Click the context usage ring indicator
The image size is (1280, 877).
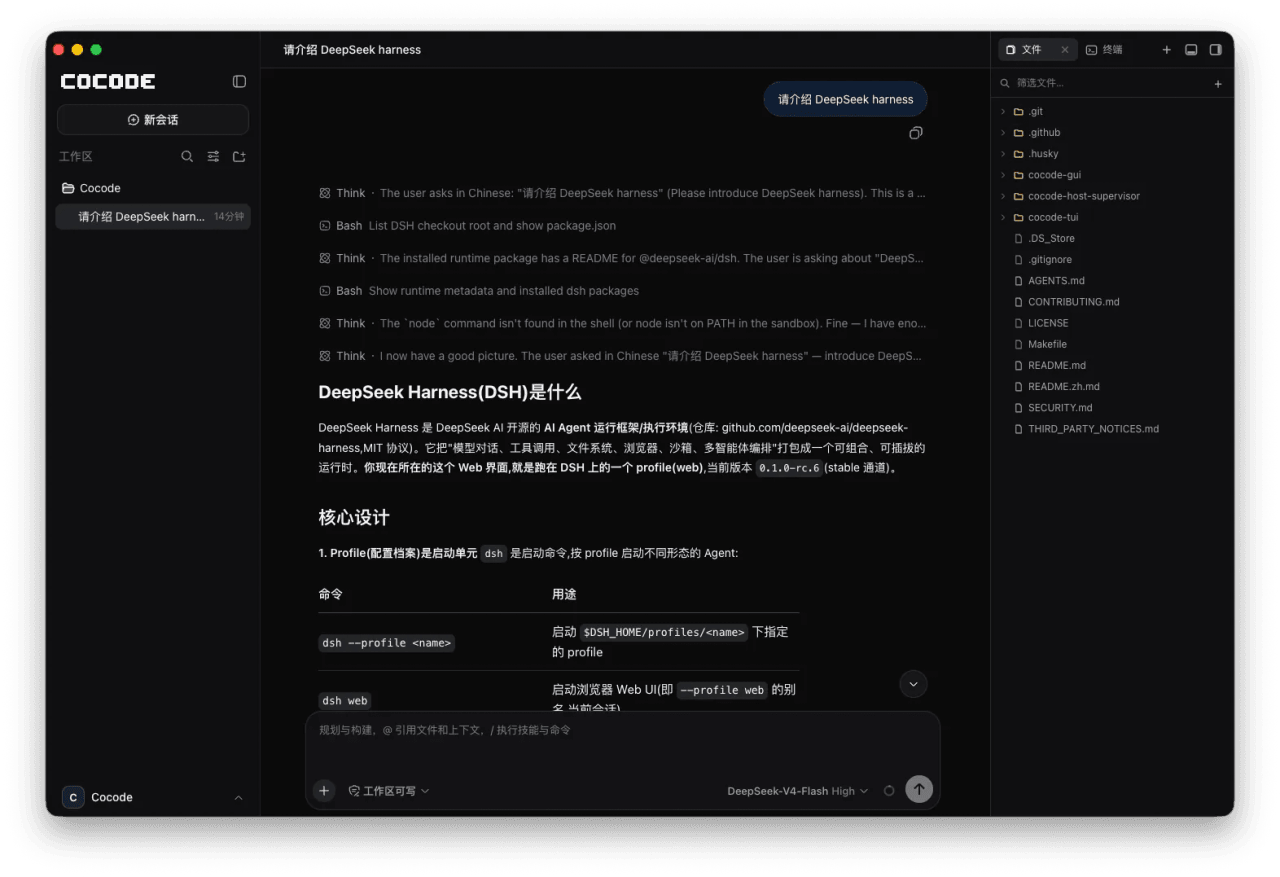889,790
